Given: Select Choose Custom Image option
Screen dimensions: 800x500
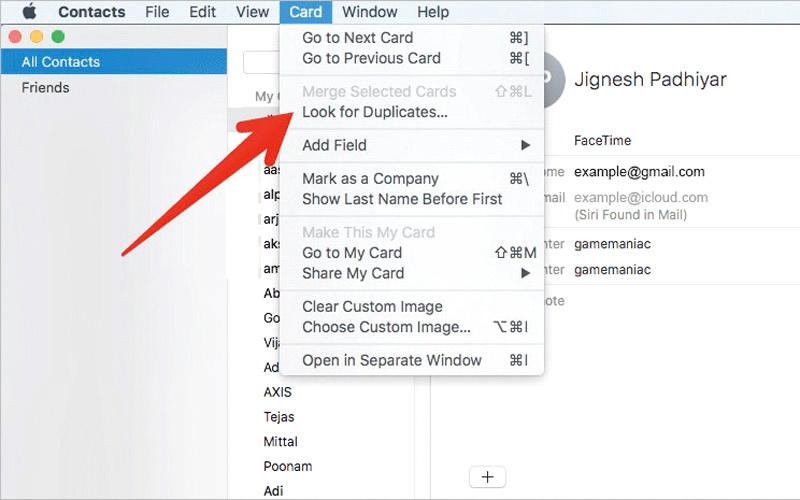Looking at the screenshot, I should click(386, 327).
